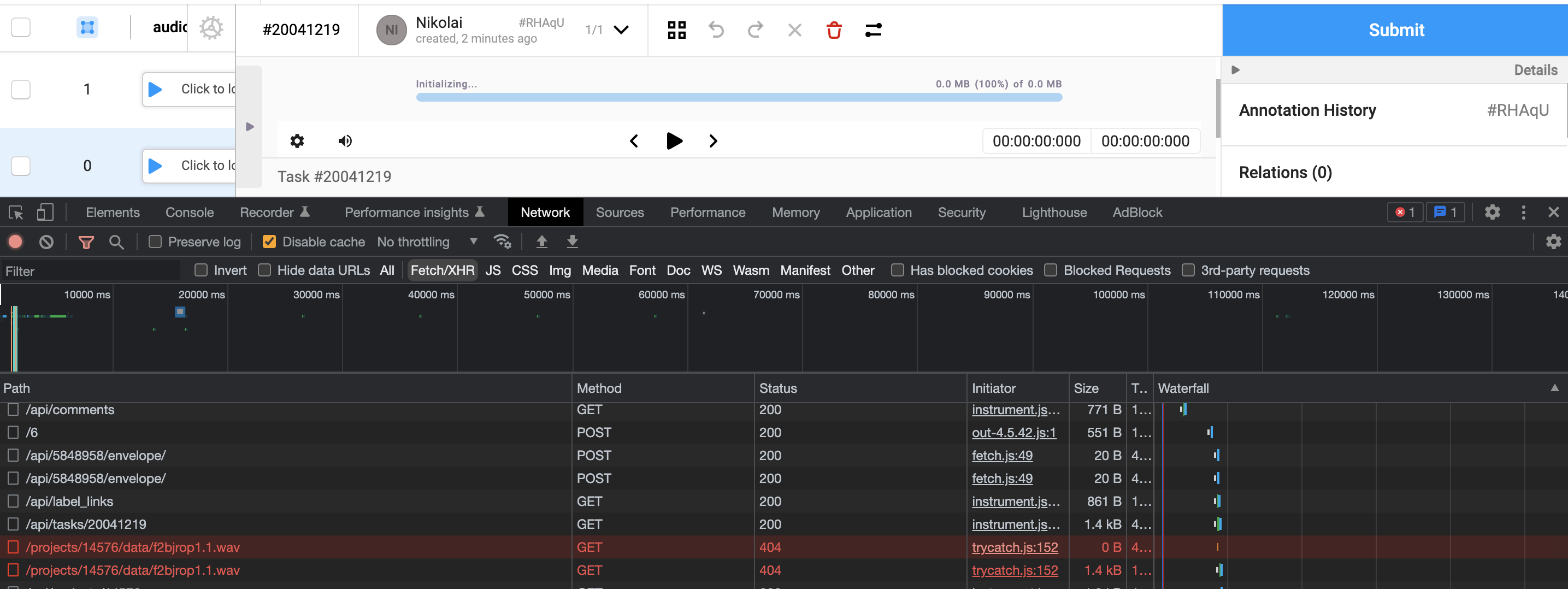This screenshot has width=1568, height=589.
Task: Skip backward with the left chevron
Action: coord(634,141)
